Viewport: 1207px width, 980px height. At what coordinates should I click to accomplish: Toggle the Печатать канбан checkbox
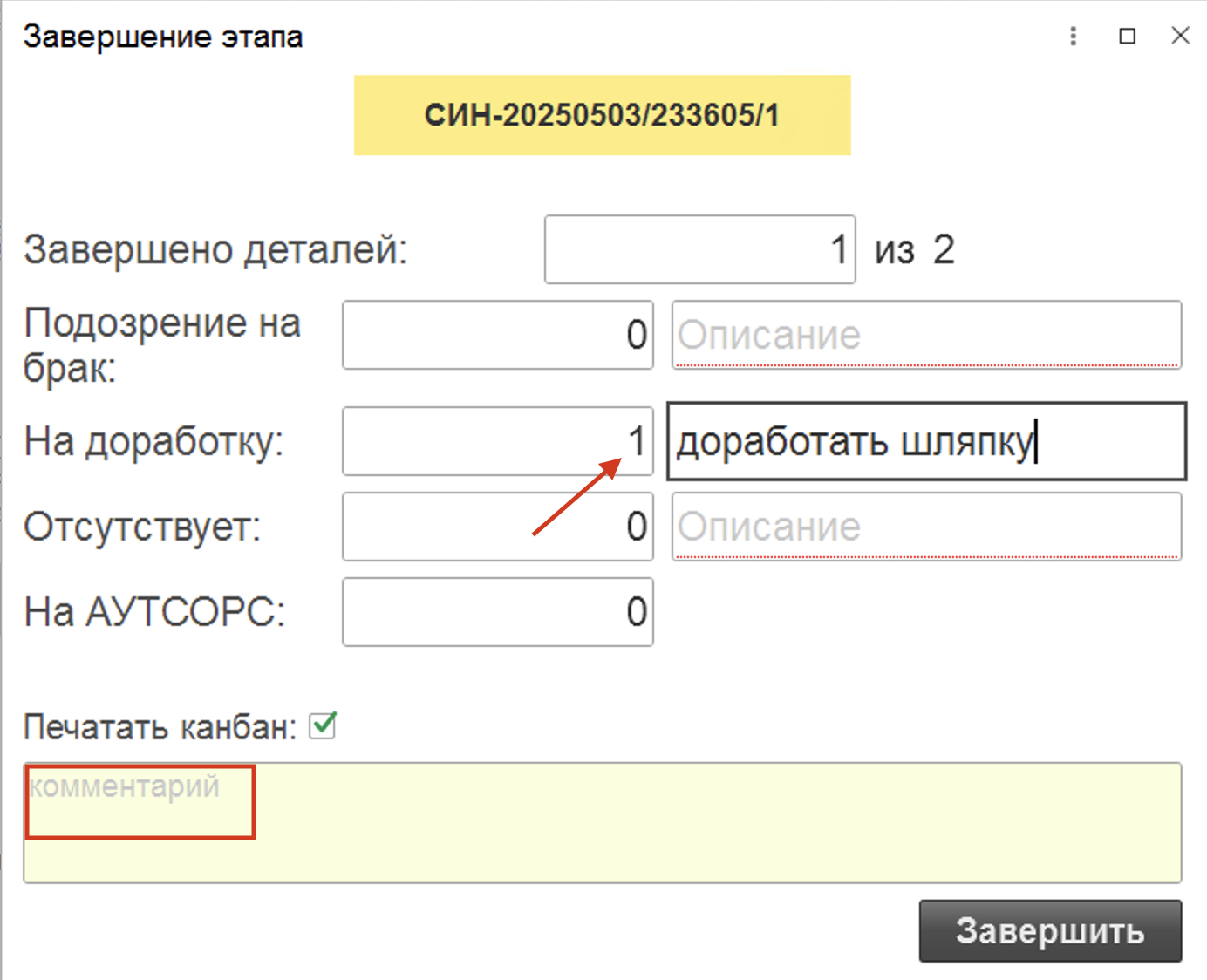323,725
